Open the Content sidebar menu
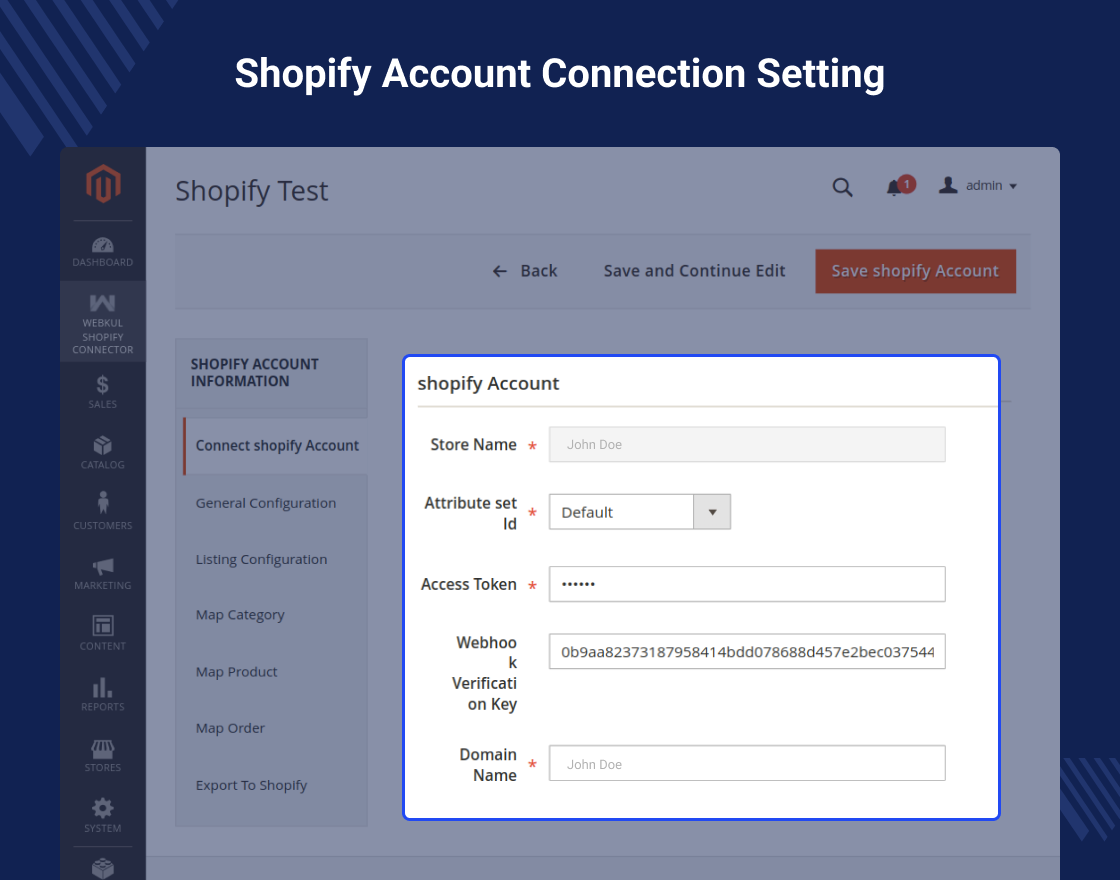Viewport: 1120px width, 880px height. click(103, 633)
